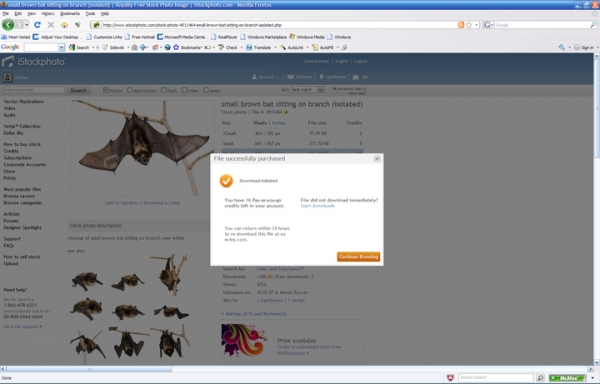Click the horizontal scrollbar thumb
Viewport: 600px width, 384px height.
(x=89, y=369)
